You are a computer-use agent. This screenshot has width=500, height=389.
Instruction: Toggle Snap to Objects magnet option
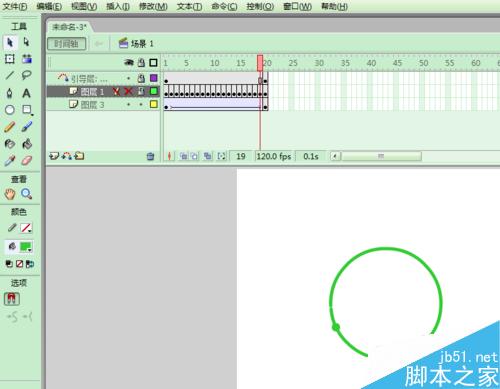12,299
